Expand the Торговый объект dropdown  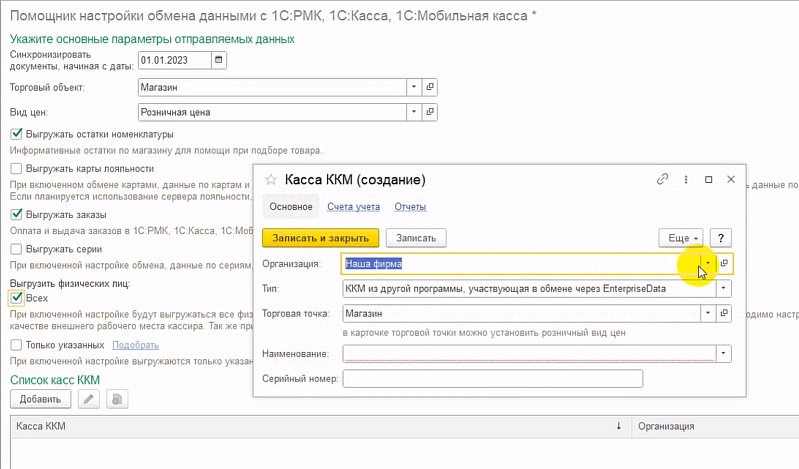[414, 87]
